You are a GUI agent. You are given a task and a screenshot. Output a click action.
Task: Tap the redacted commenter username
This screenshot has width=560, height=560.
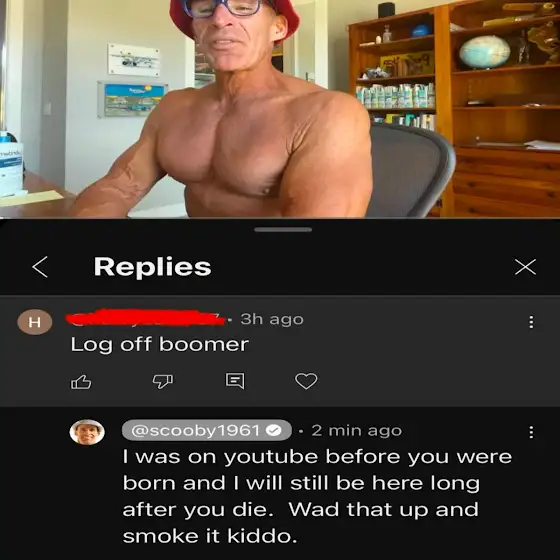coord(146,318)
